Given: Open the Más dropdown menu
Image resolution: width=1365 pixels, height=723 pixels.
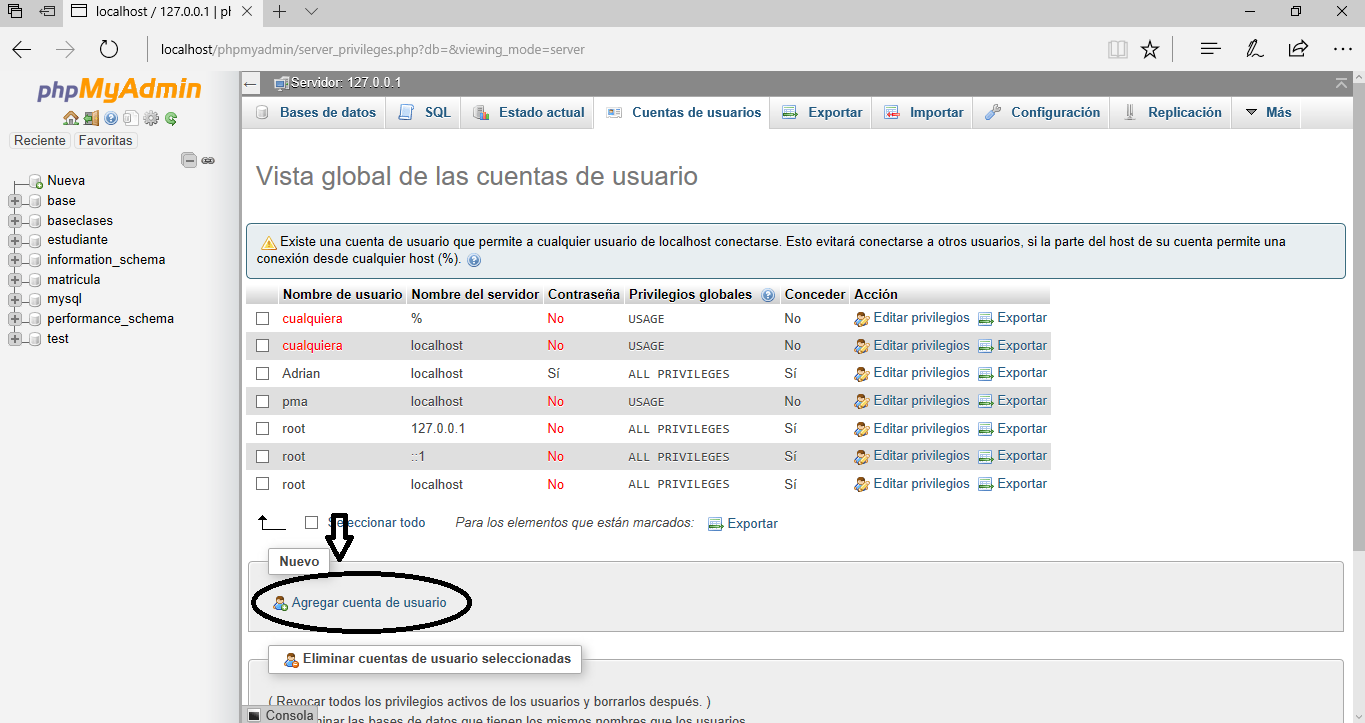Looking at the screenshot, I should pyautogui.click(x=1266, y=112).
